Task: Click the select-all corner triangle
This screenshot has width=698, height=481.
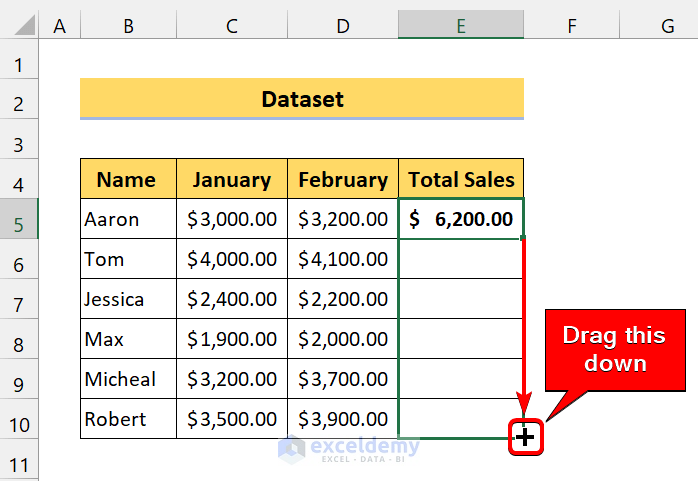Action: (x=19, y=26)
